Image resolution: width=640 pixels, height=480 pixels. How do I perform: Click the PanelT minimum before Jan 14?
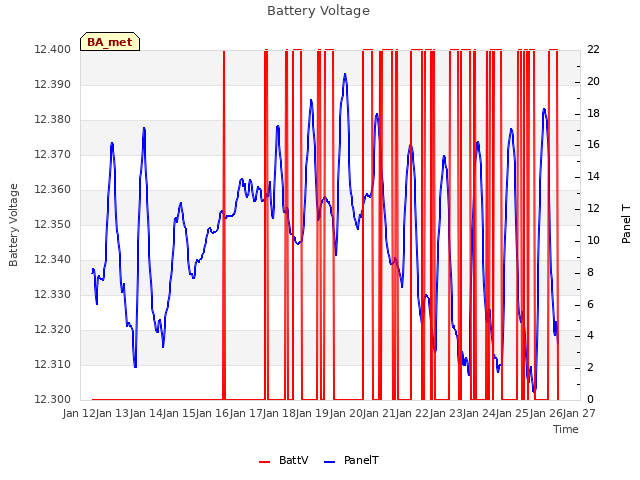pos(135,366)
